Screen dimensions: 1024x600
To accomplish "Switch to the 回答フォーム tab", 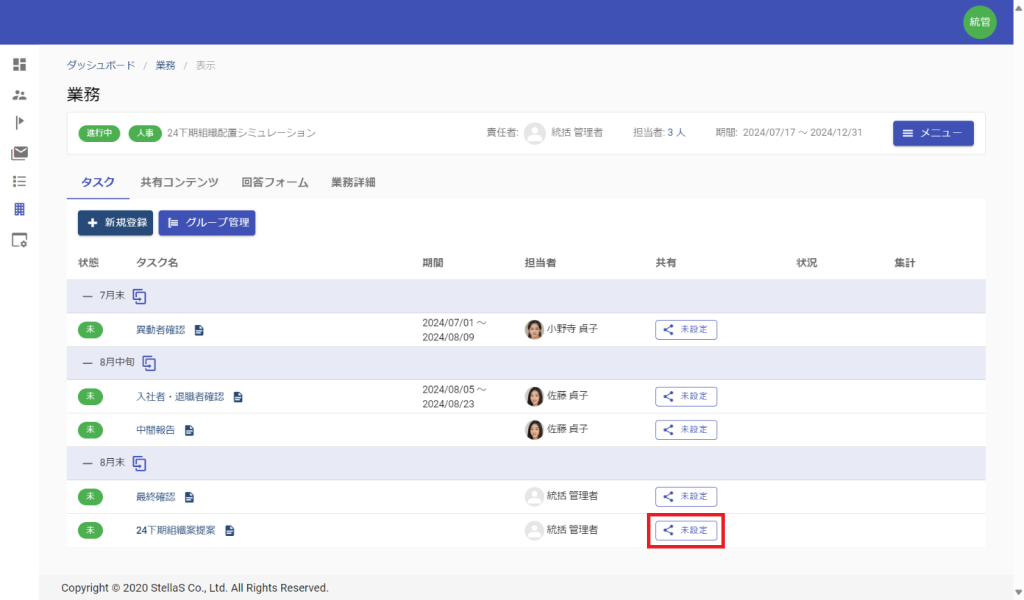I will tap(274, 183).
